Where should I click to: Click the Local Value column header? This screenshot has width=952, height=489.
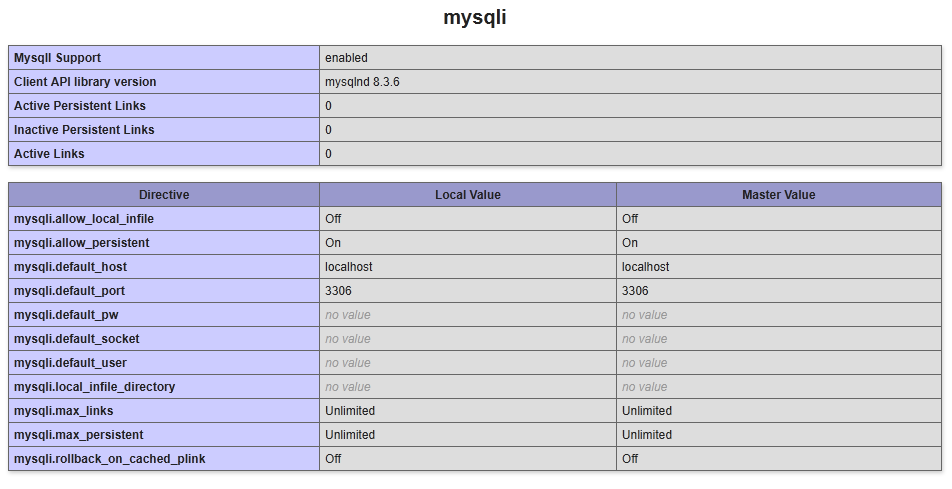pyautogui.click(x=468, y=195)
